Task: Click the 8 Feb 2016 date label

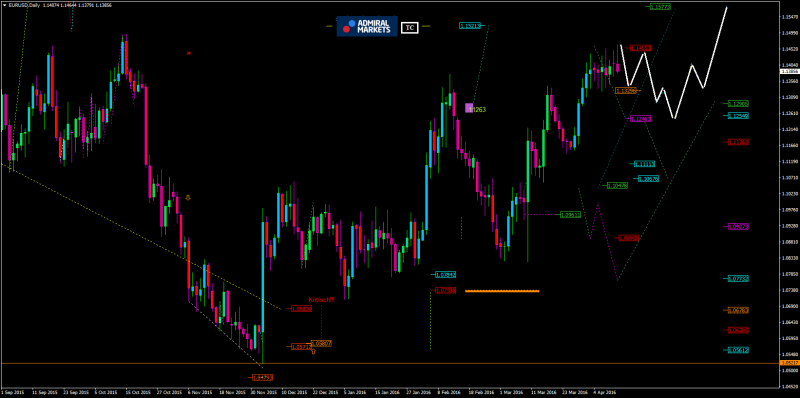Action: click(449, 393)
